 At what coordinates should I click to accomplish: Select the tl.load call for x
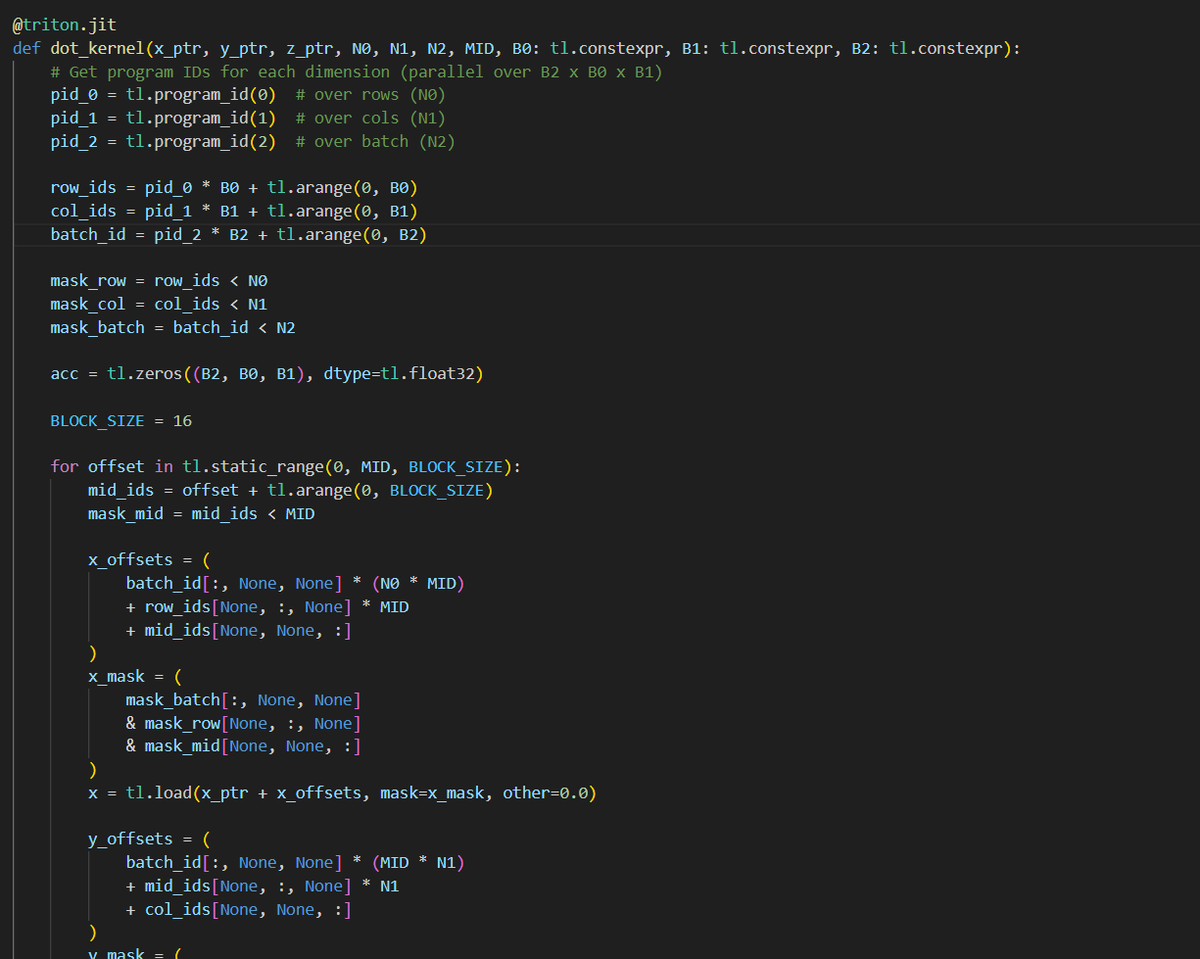point(160,792)
